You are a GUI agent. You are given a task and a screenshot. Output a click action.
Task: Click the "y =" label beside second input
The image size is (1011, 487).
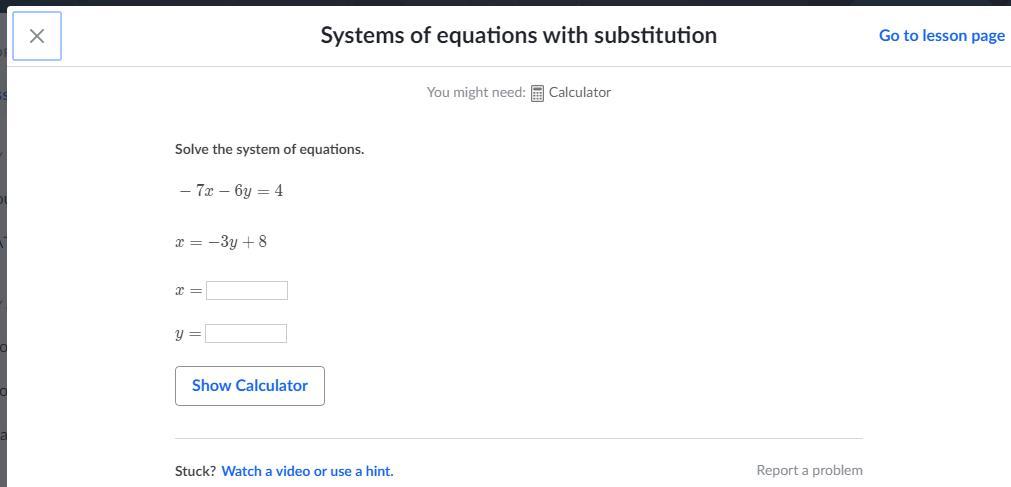pos(188,334)
